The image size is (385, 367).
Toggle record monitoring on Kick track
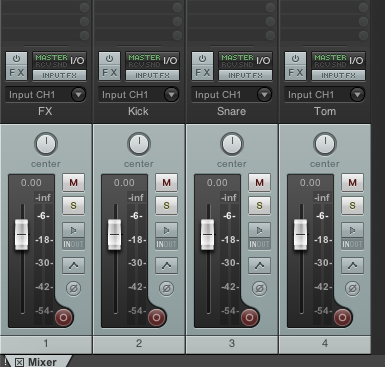[x=166, y=230]
